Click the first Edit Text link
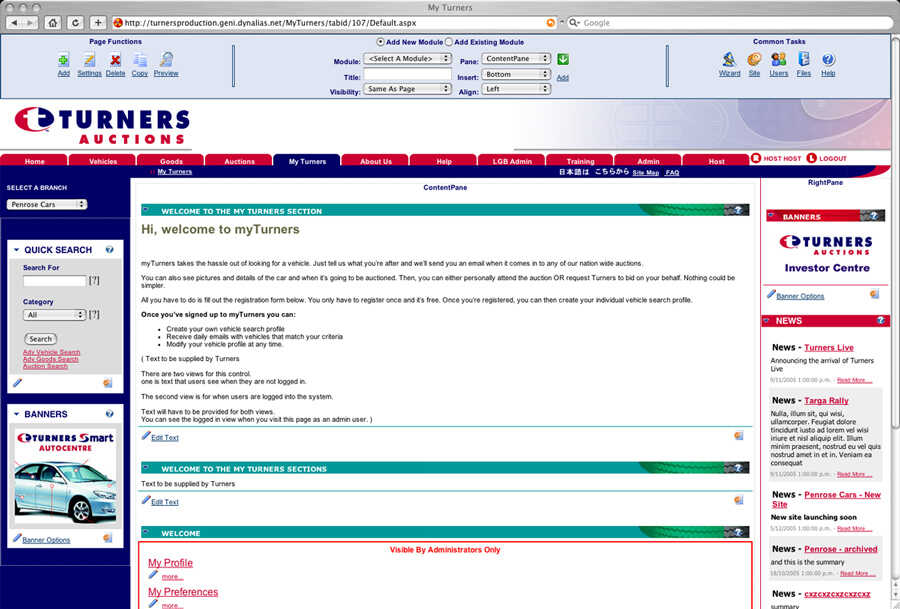The image size is (900, 609). point(165,437)
